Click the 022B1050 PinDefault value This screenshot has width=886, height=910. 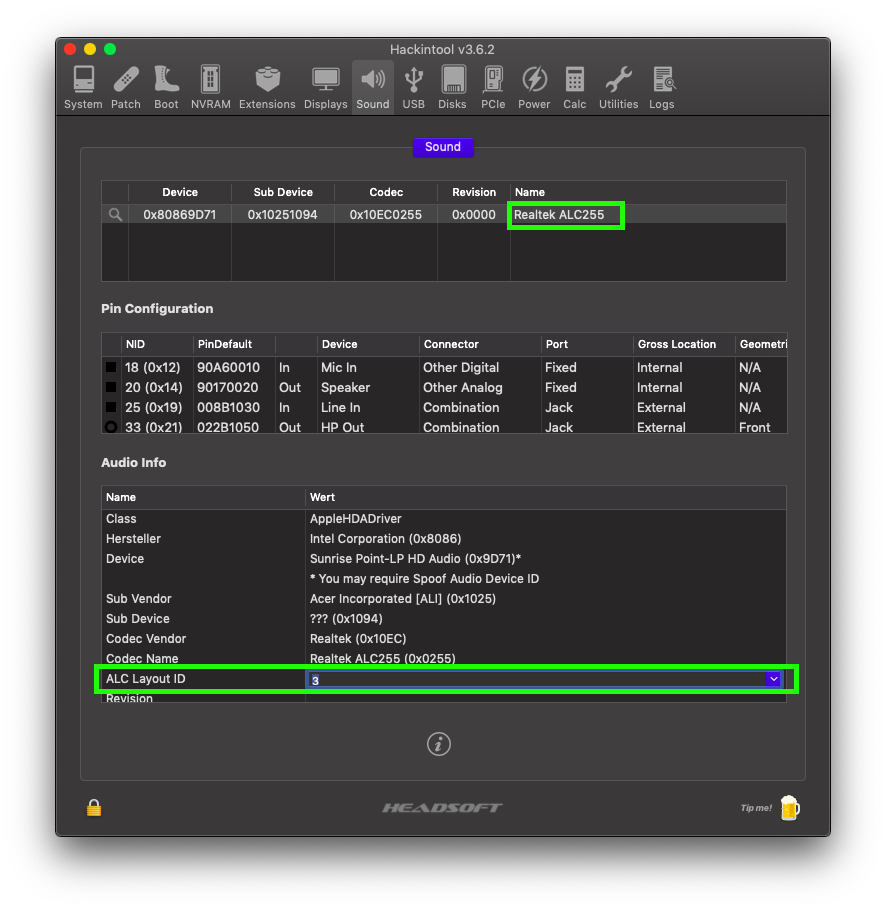point(228,427)
